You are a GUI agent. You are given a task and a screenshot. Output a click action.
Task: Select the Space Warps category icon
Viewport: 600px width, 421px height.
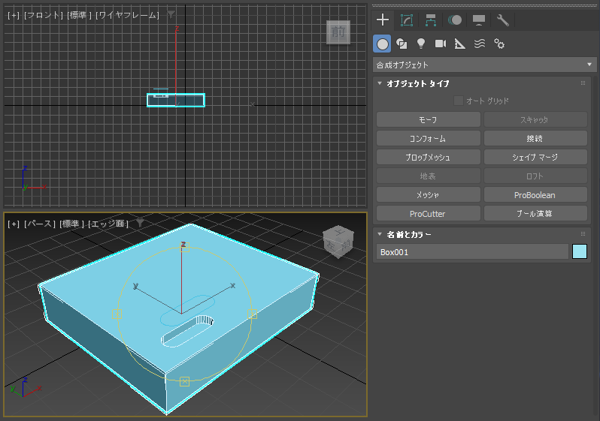coord(479,44)
